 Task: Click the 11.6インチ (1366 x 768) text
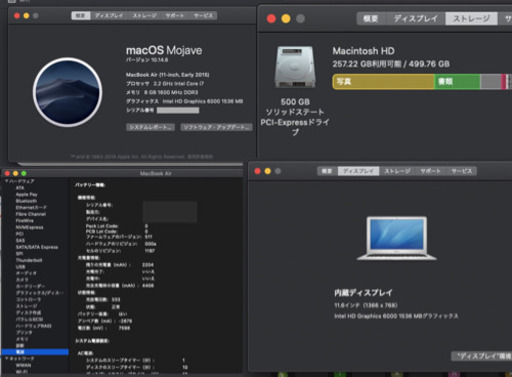coord(366,305)
